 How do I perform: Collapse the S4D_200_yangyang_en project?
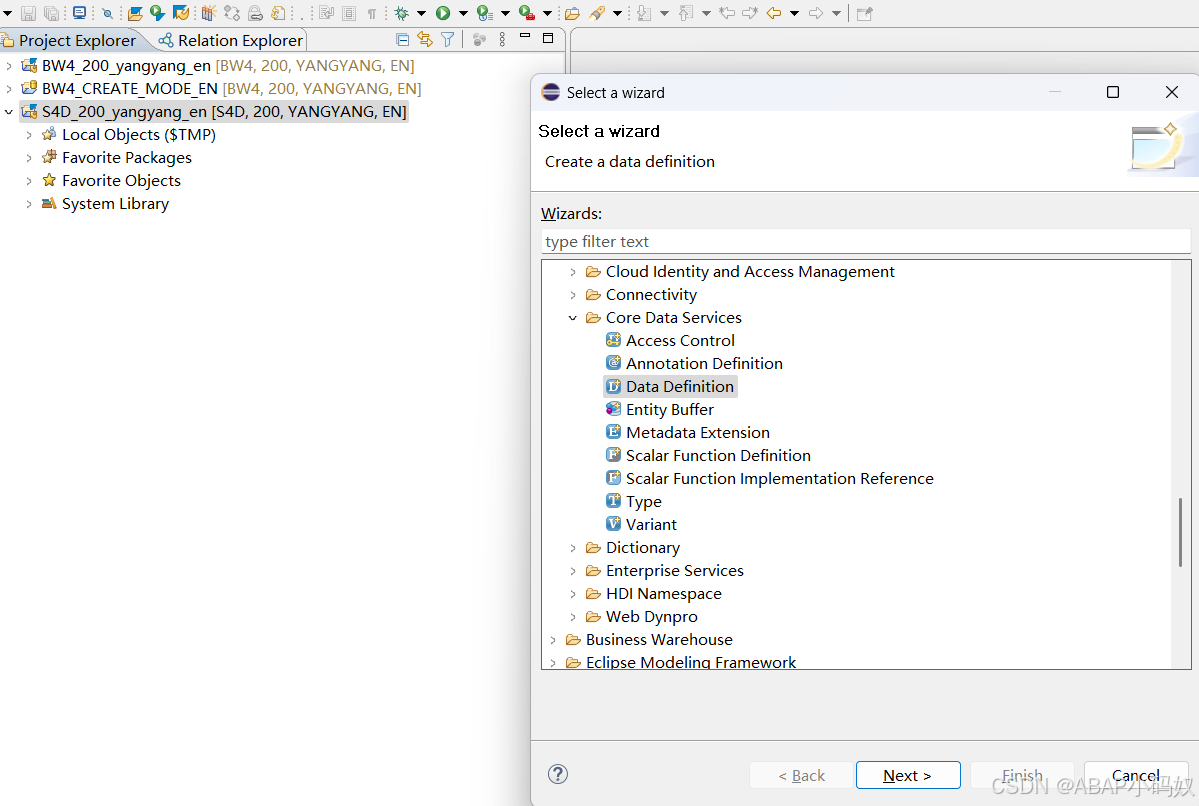coord(9,112)
